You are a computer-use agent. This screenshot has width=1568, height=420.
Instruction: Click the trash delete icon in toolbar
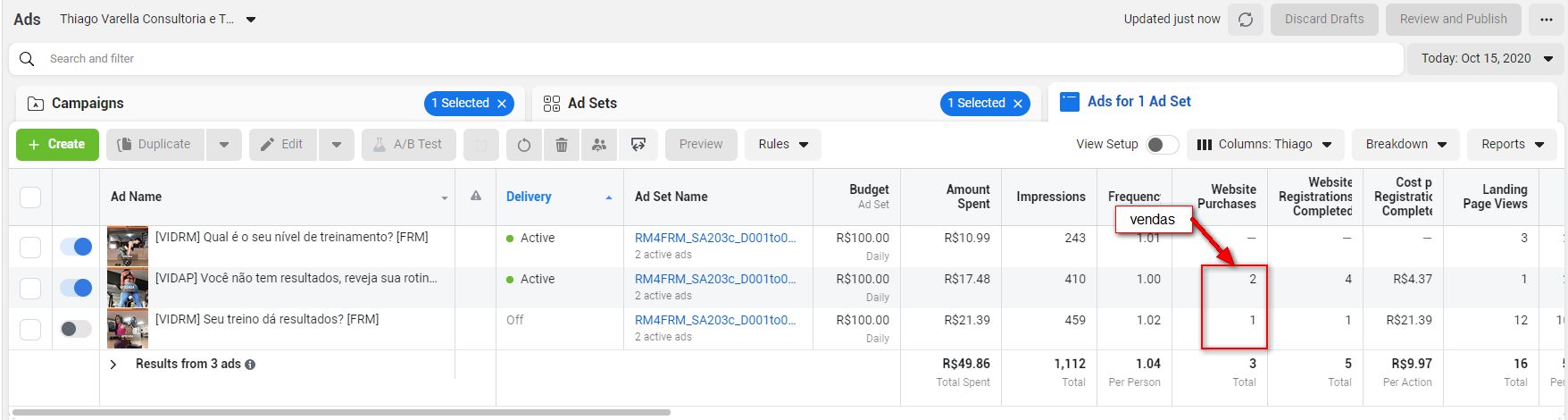(562, 145)
